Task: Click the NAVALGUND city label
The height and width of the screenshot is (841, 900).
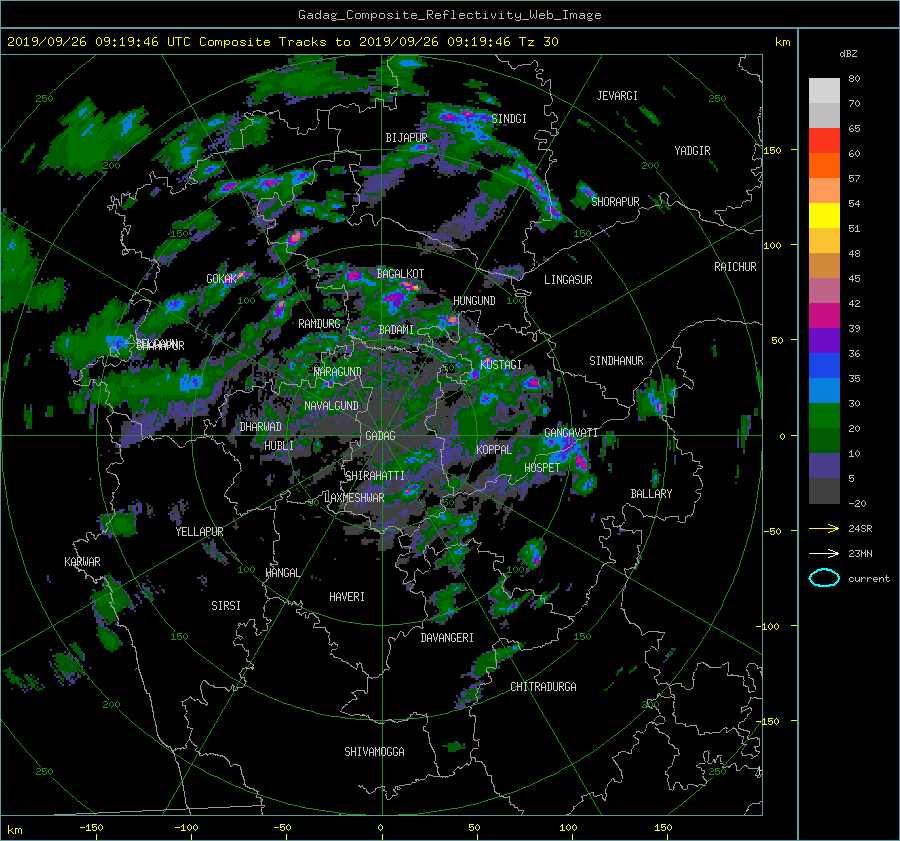Action: tap(331, 406)
